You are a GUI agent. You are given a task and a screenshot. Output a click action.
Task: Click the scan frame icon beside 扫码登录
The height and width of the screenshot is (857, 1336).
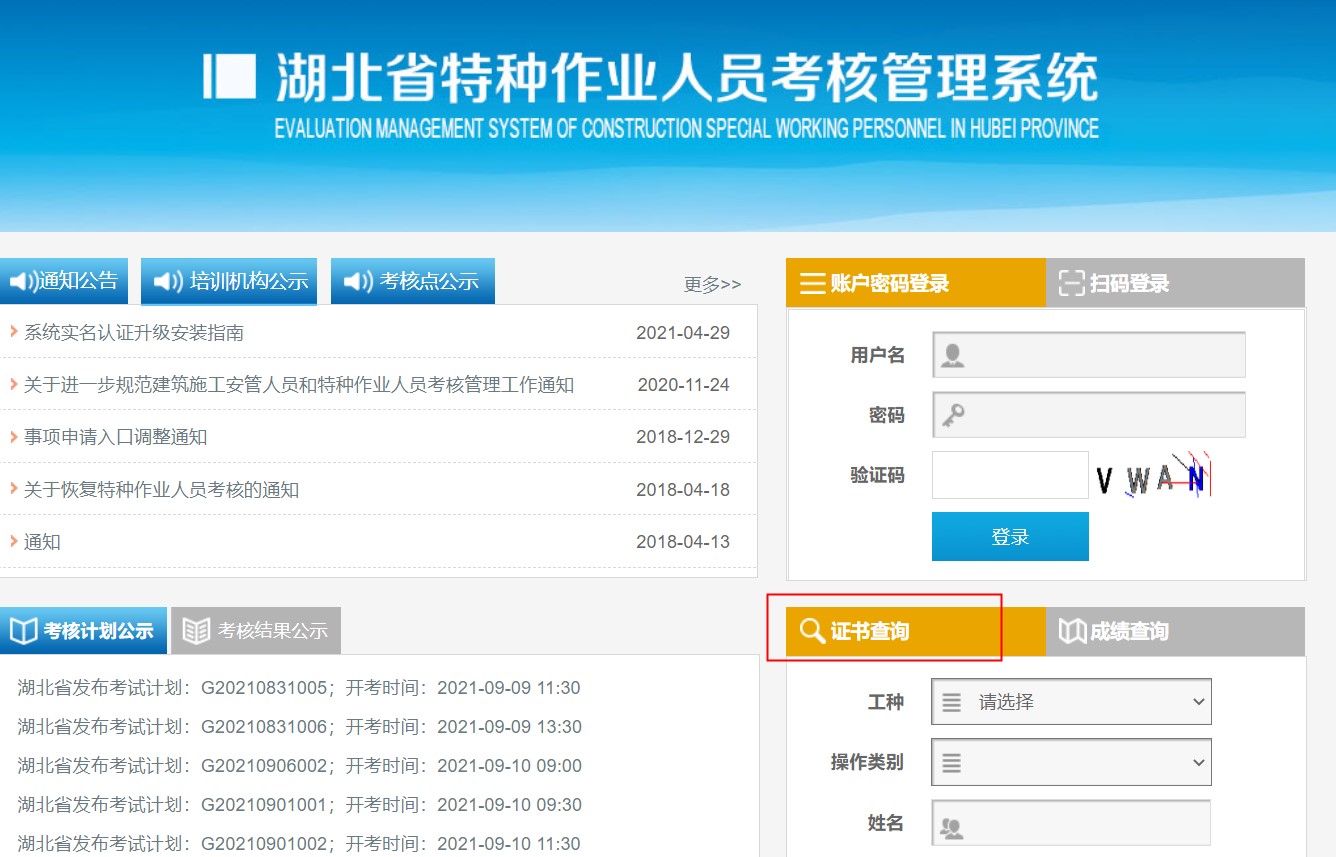point(1071,283)
